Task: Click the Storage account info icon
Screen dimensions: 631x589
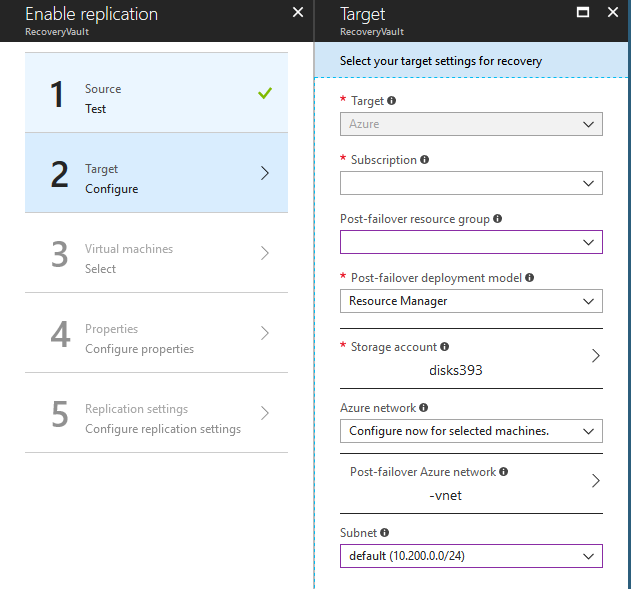Action: [444, 346]
